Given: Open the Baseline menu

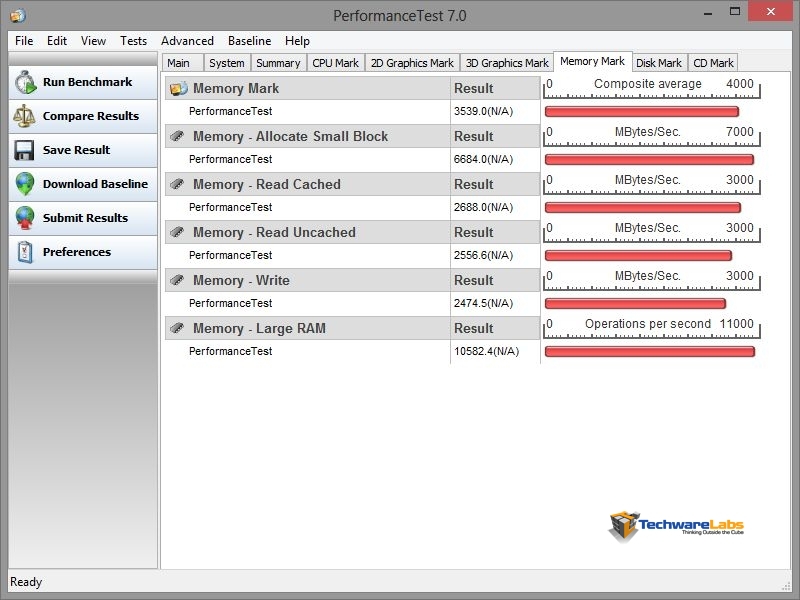Looking at the screenshot, I should pyautogui.click(x=249, y=41).
